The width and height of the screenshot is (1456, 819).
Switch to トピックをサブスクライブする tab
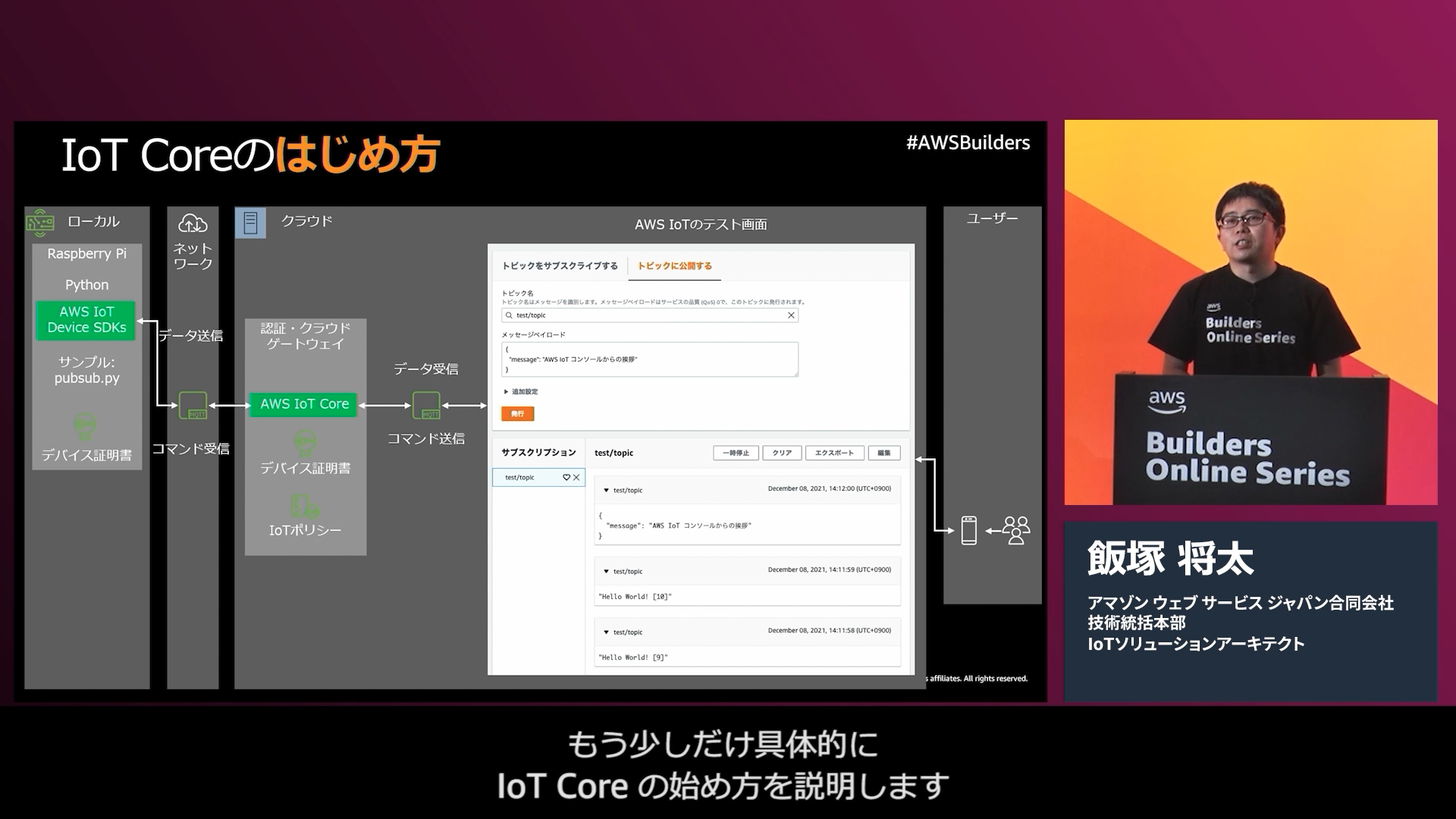coord(560,266)
